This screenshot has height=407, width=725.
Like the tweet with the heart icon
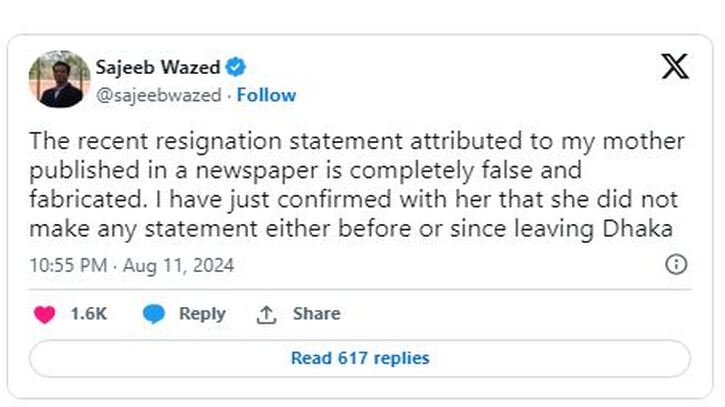[44, 314]
